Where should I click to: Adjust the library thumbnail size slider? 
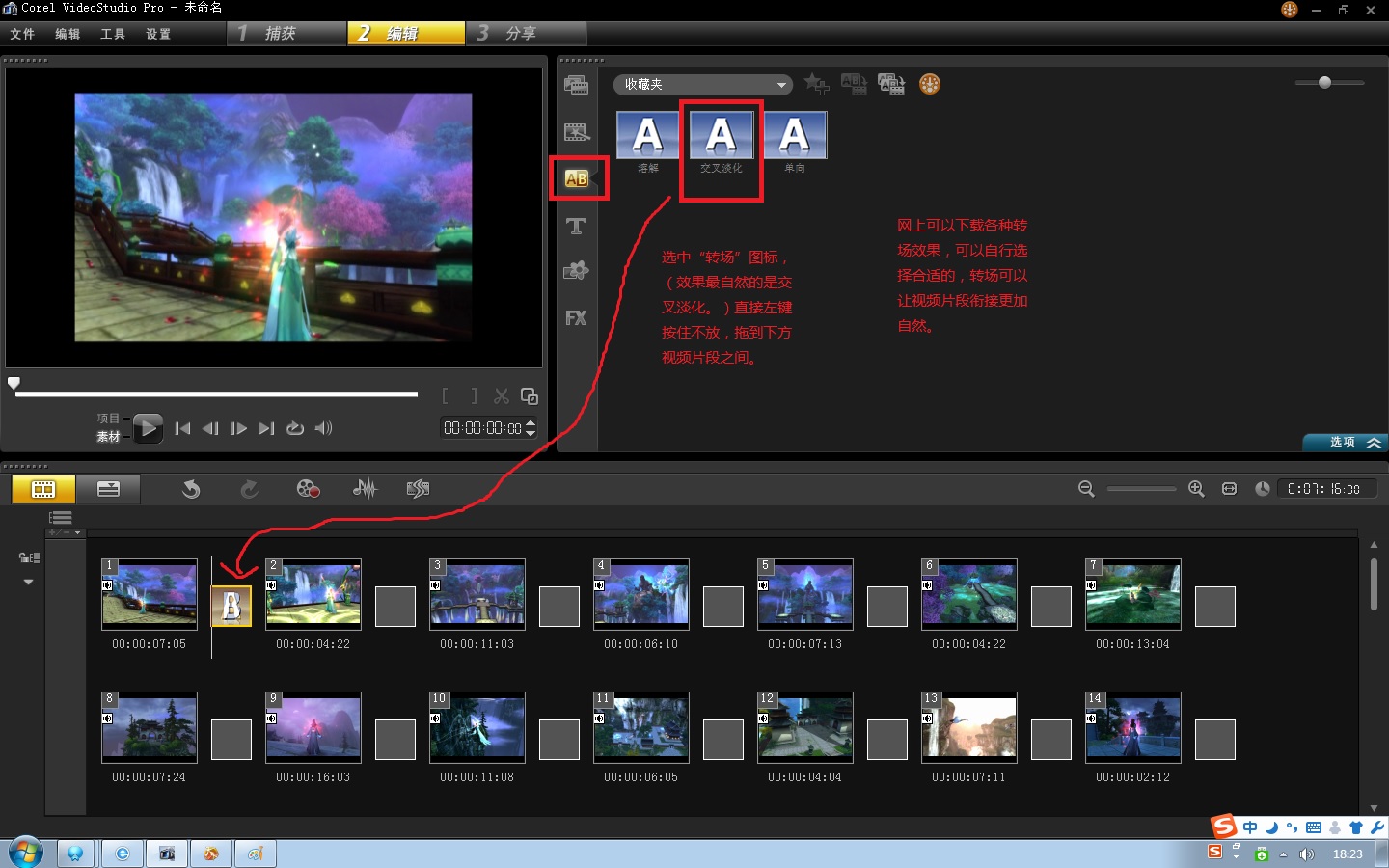[1329, 83]
